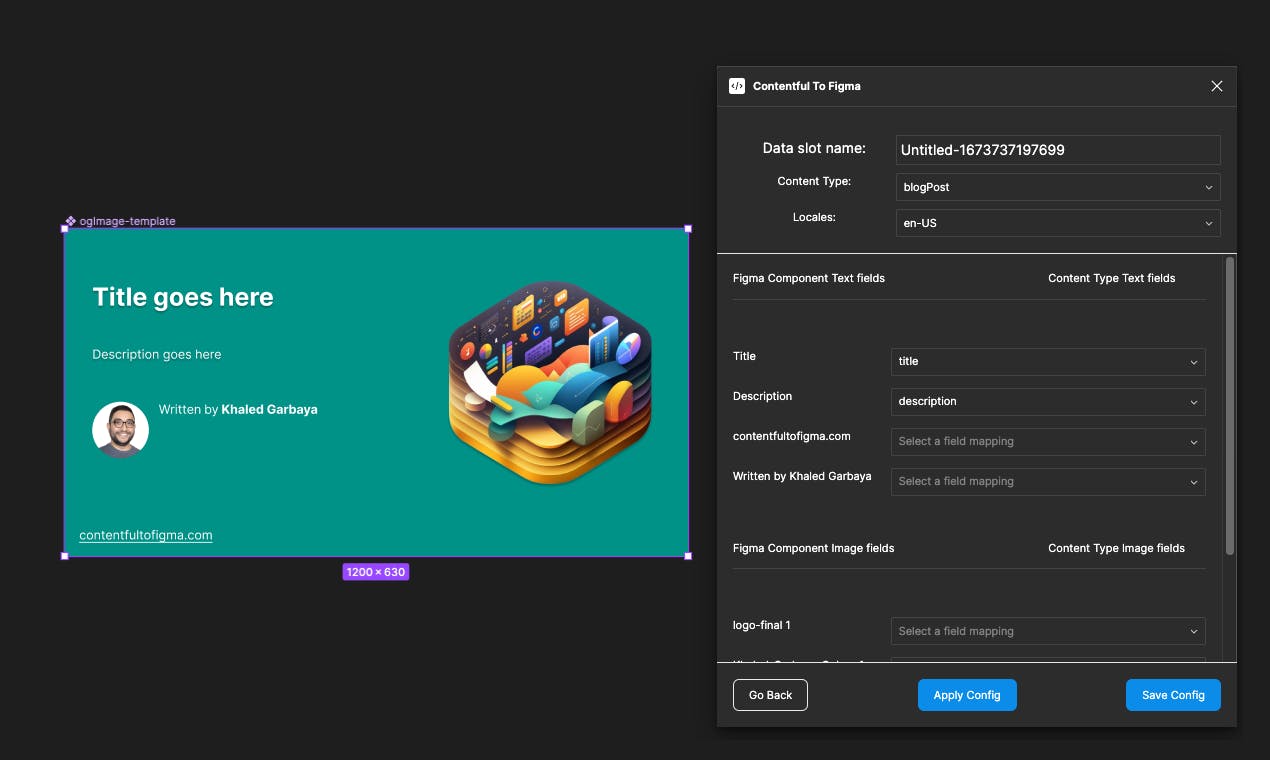Select a mapping for Written by Khaled Garbaya
The height and width of the screenshot is (760, 1270).
(1048, 481)
